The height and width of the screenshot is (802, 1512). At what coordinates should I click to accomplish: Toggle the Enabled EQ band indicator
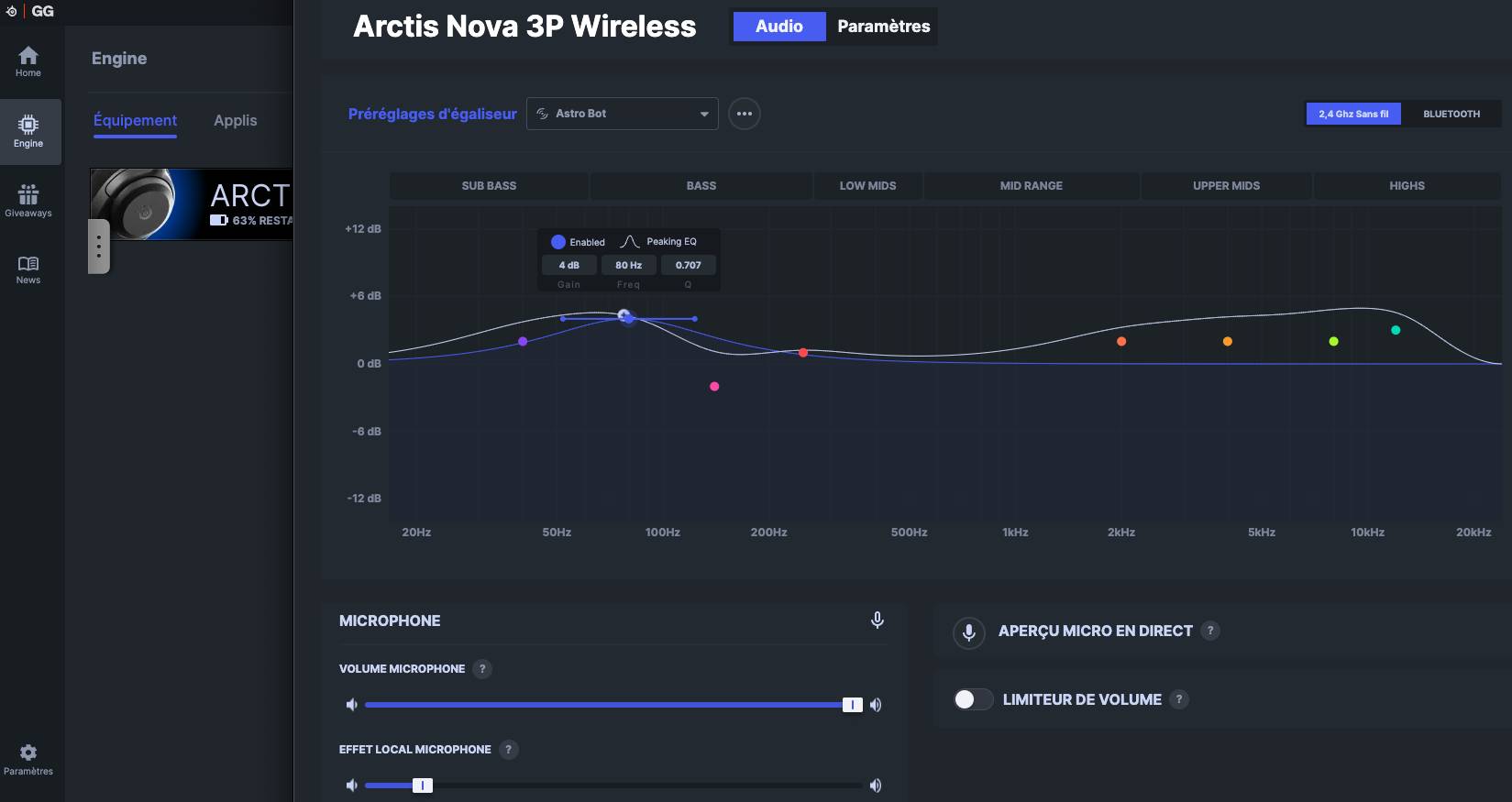[x=558, y=242]
